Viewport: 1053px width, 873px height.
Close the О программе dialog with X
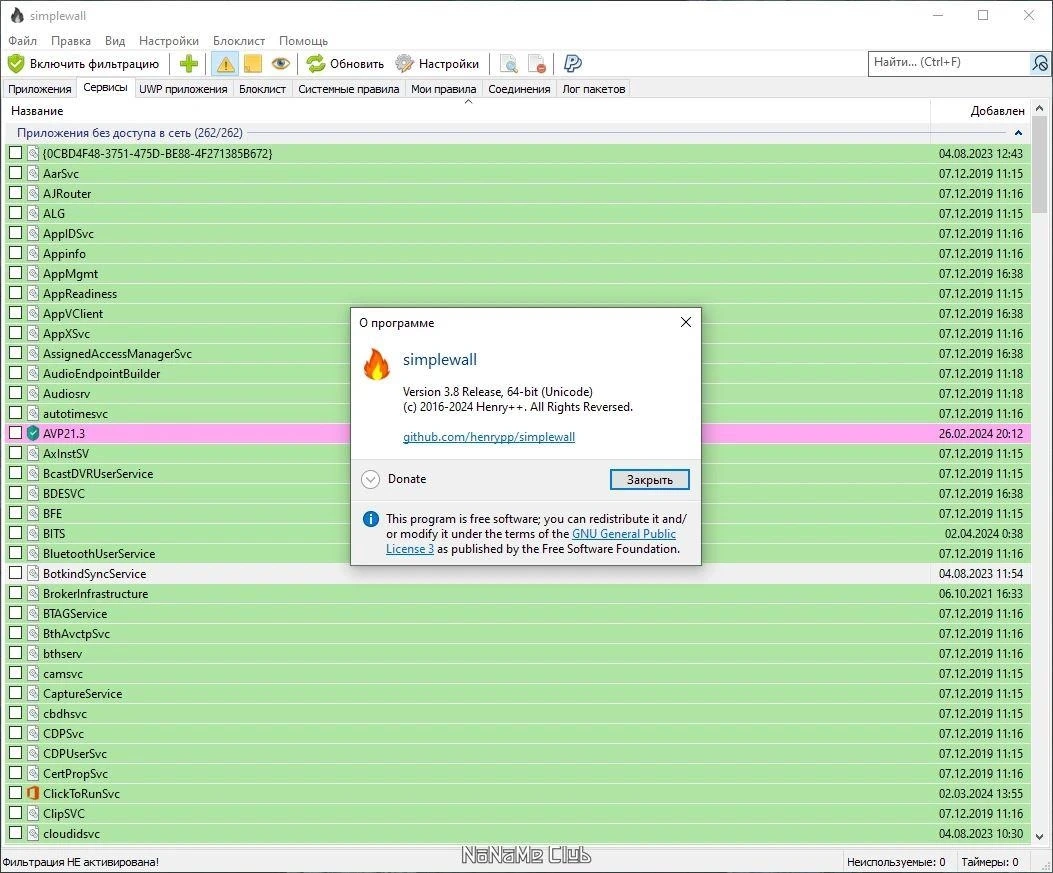tap(686, 322)
